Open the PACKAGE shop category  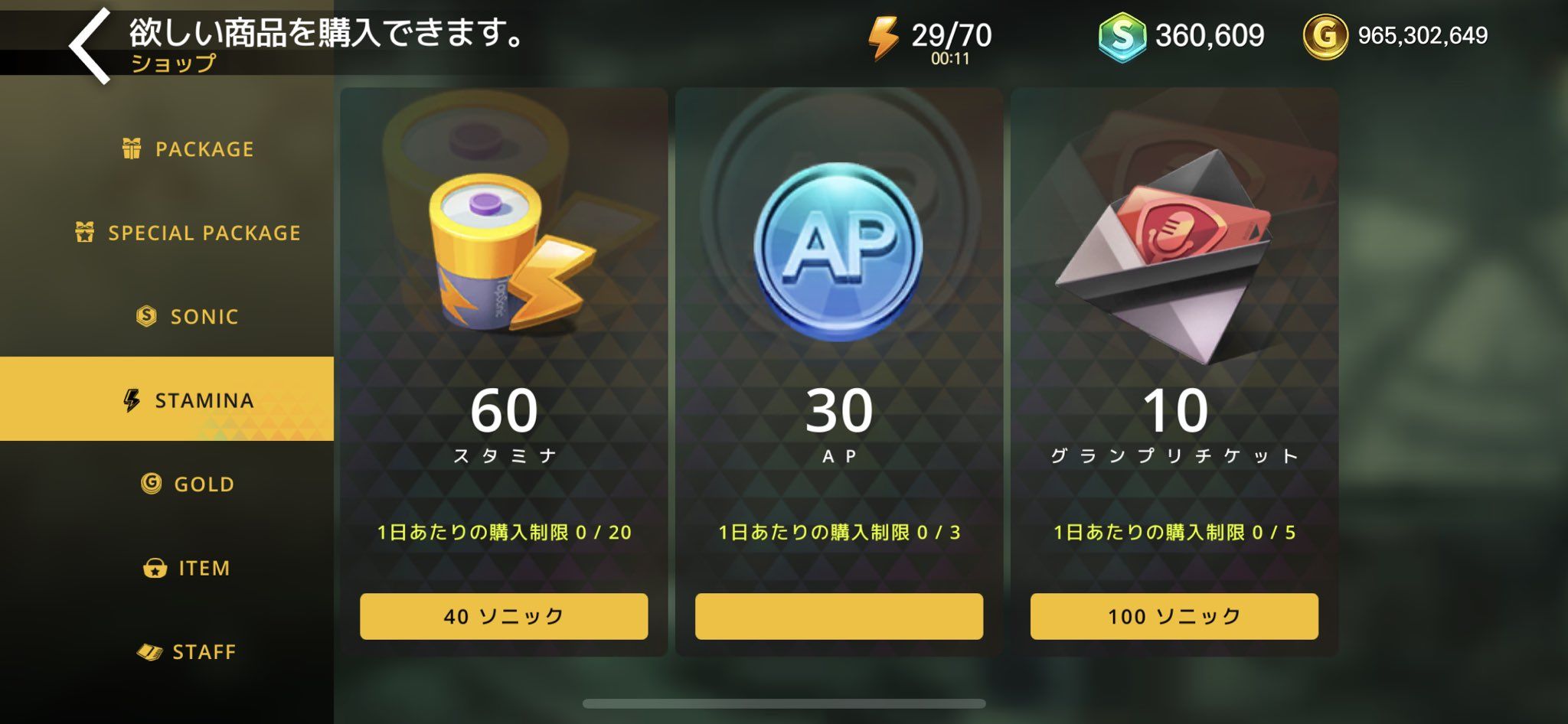pyautogui.click(x=188, y=148)
